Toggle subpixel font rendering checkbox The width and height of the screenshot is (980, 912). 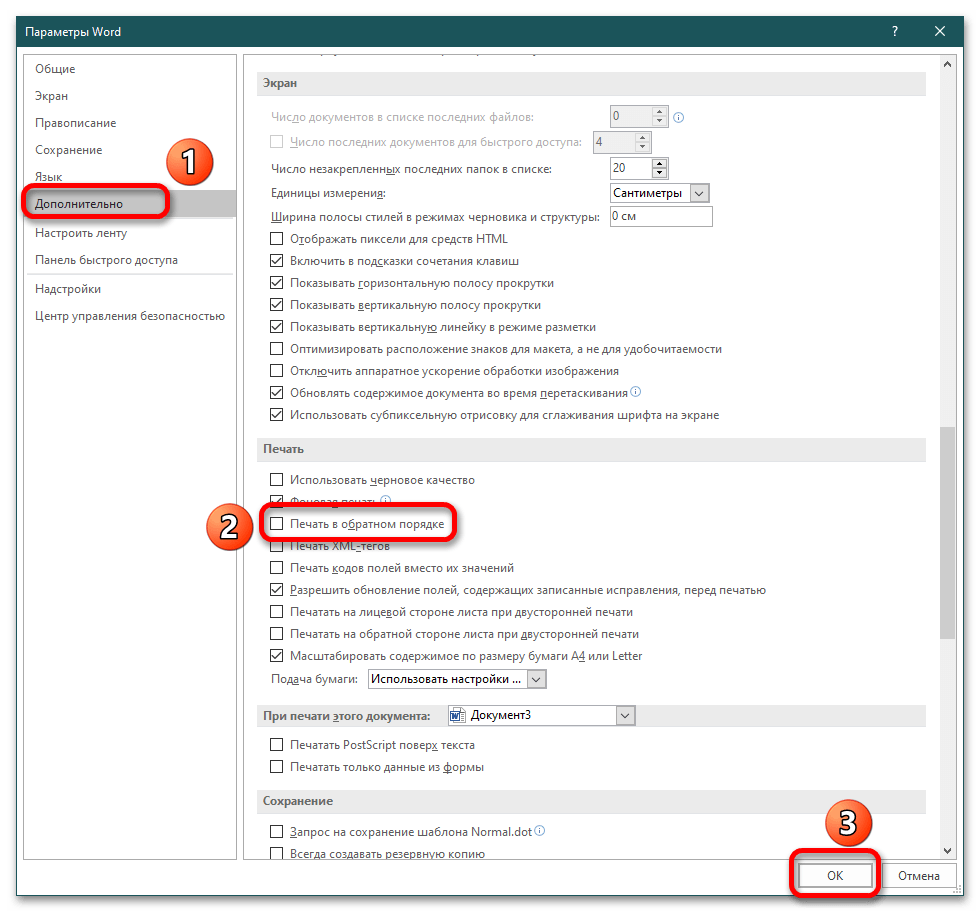276,414
